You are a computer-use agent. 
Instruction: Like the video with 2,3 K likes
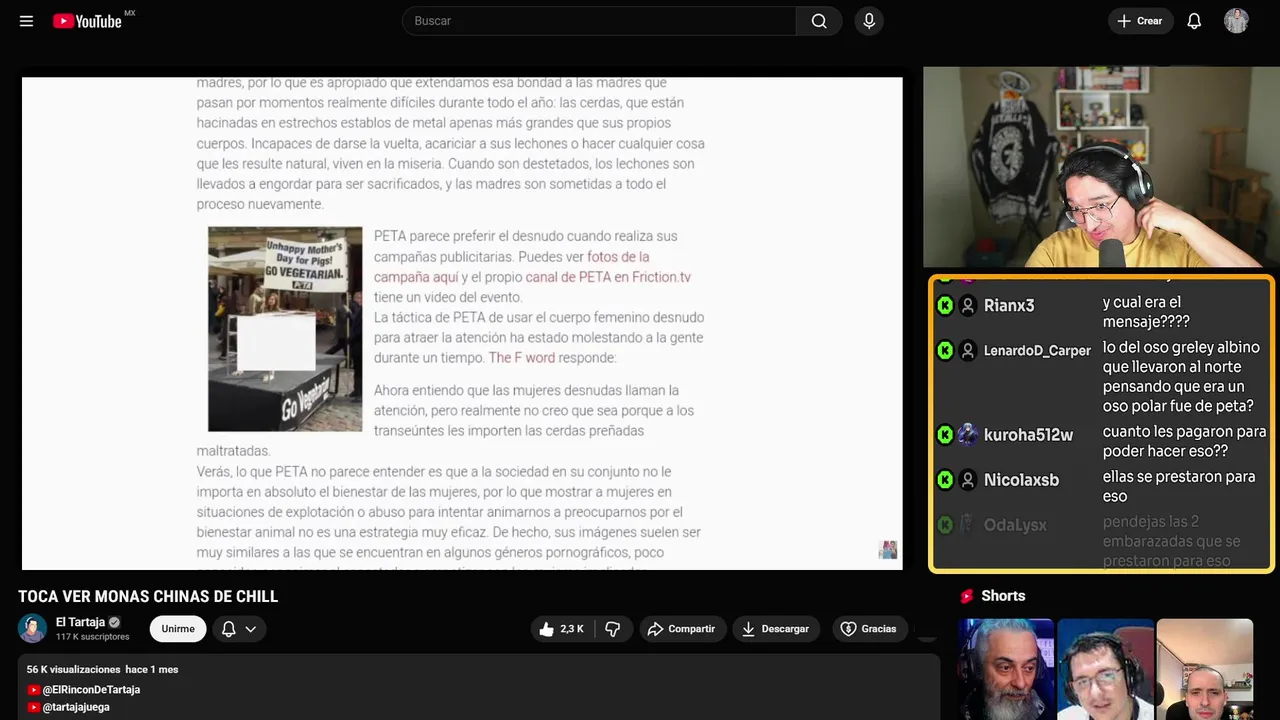(561, 629)
